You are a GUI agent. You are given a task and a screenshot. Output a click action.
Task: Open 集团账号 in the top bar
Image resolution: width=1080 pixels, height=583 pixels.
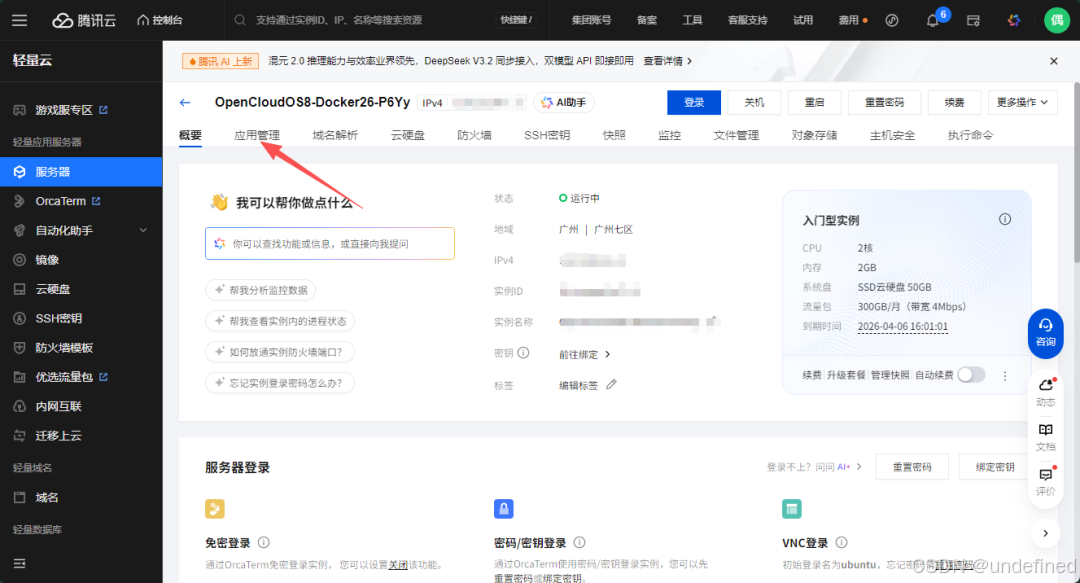click(591, 20)
